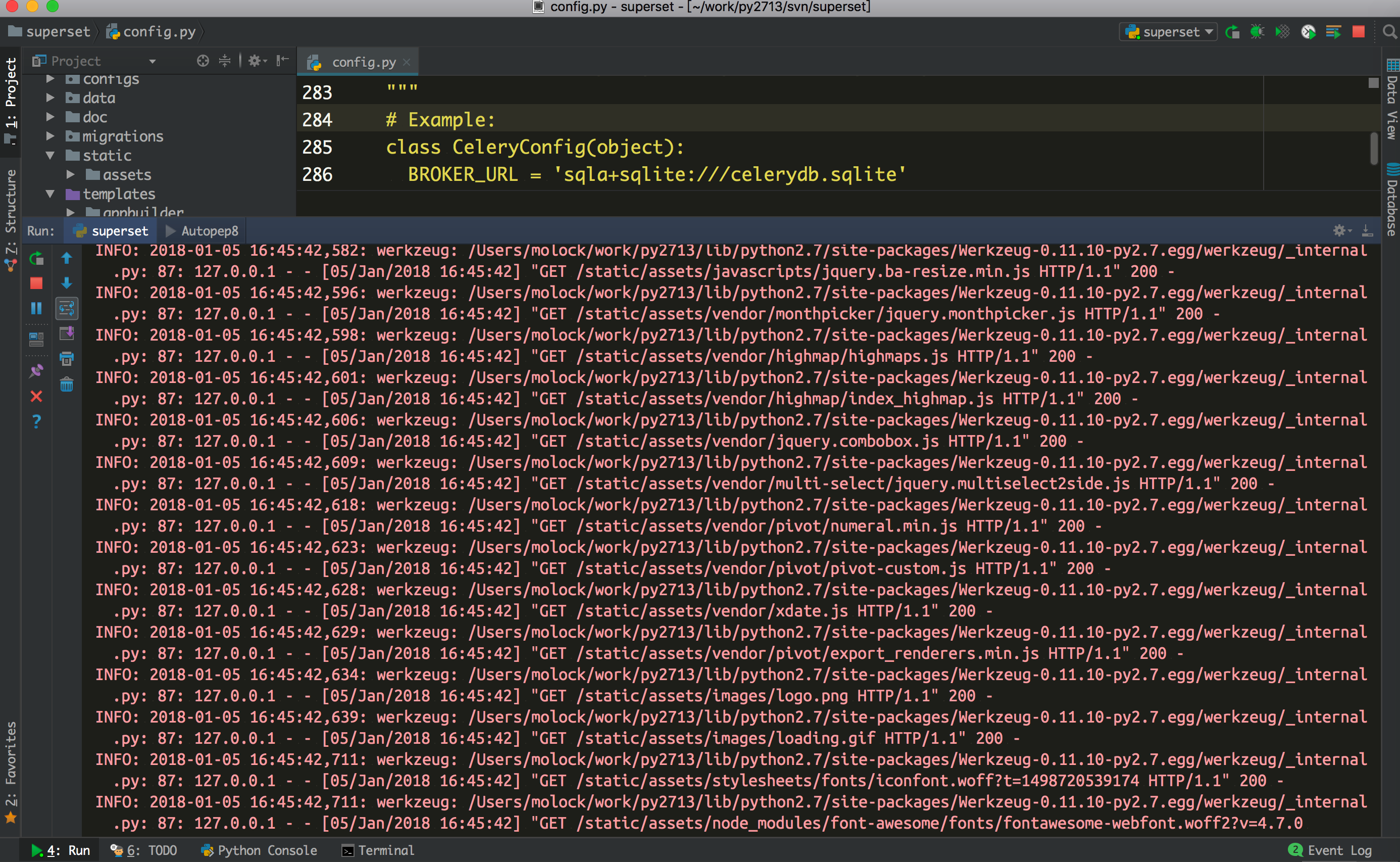Hide the Run panel
The height and width of the screenshot is (862, 1400).
point(1367,230)
